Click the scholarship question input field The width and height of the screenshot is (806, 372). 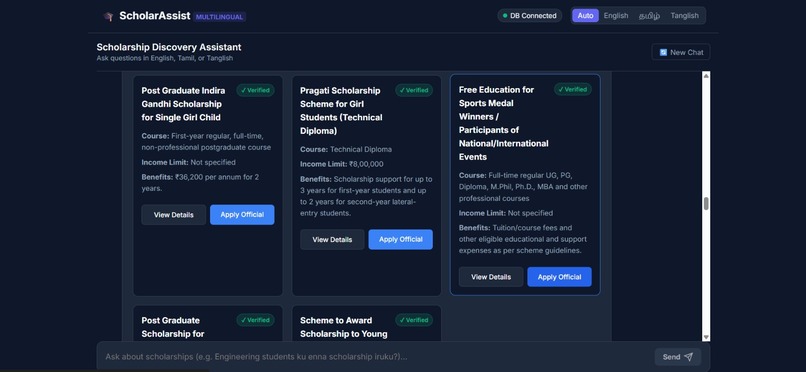[375, 357]
